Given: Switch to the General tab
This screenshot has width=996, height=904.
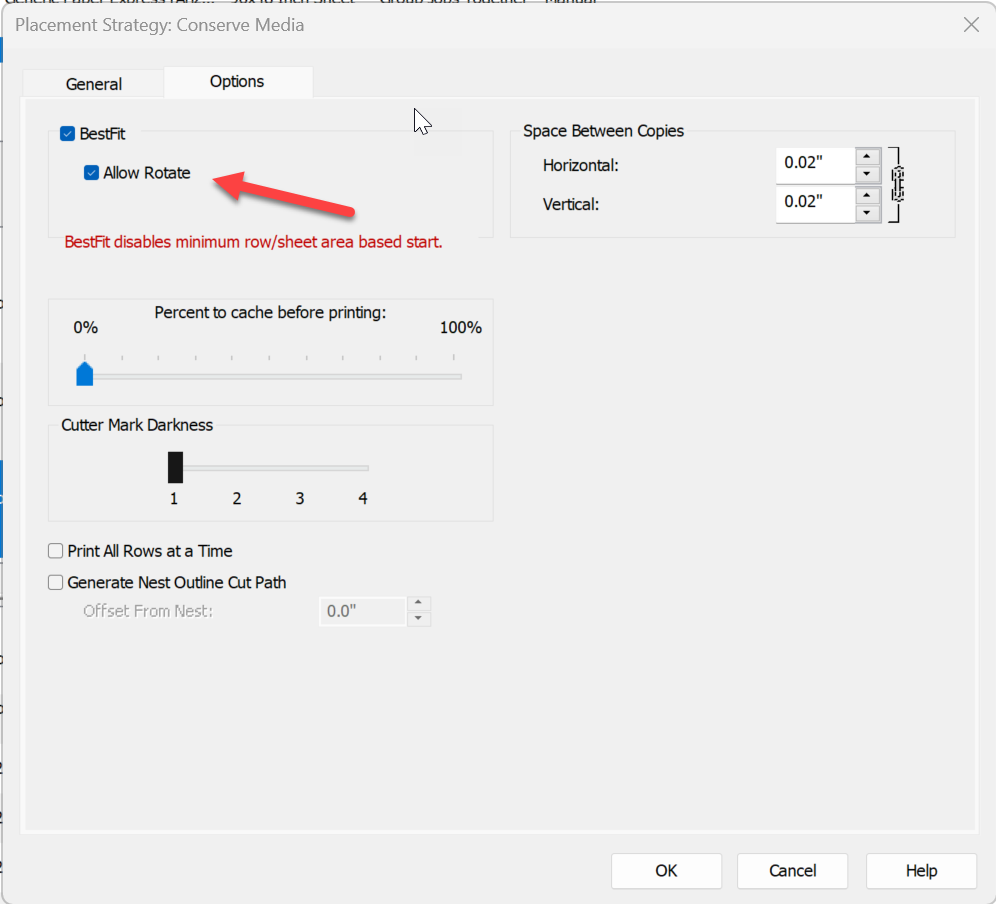Looking at the screenshot, I should [93, 84].
